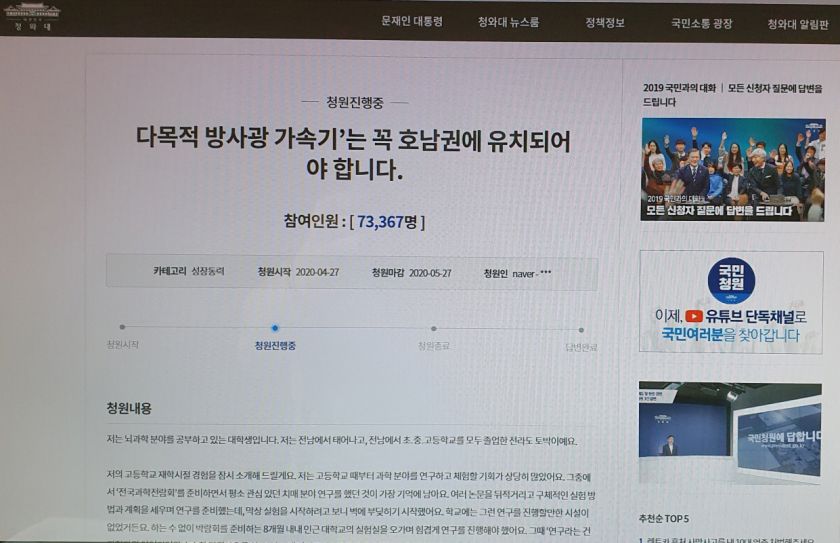Click the 청원내용 section heading
The width and height of the screenshot is (840, 543).
pyautogui.click(x=129, y=408)
